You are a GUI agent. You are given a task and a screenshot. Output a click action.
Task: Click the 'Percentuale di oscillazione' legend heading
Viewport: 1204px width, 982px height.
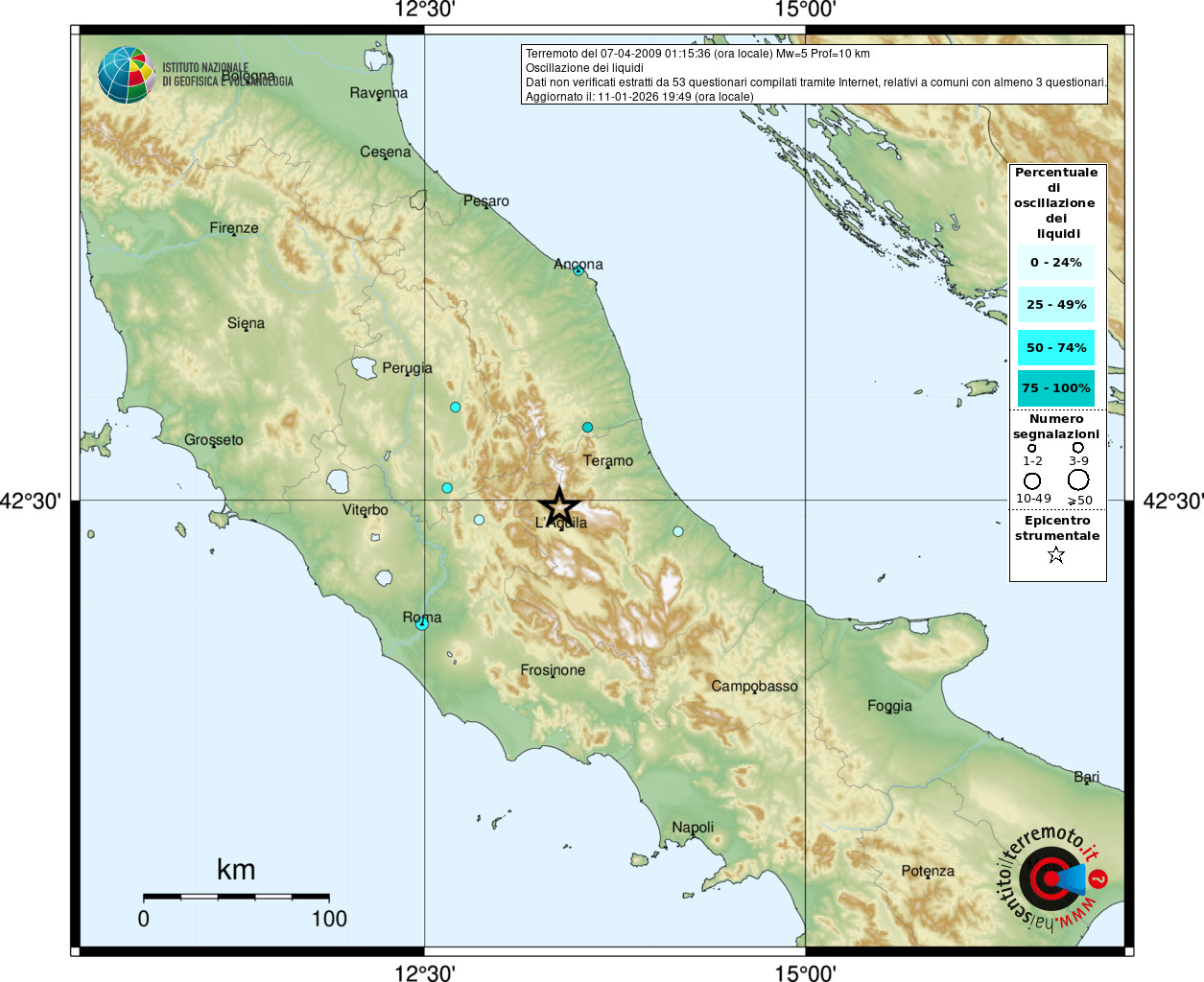point(1055,203)
